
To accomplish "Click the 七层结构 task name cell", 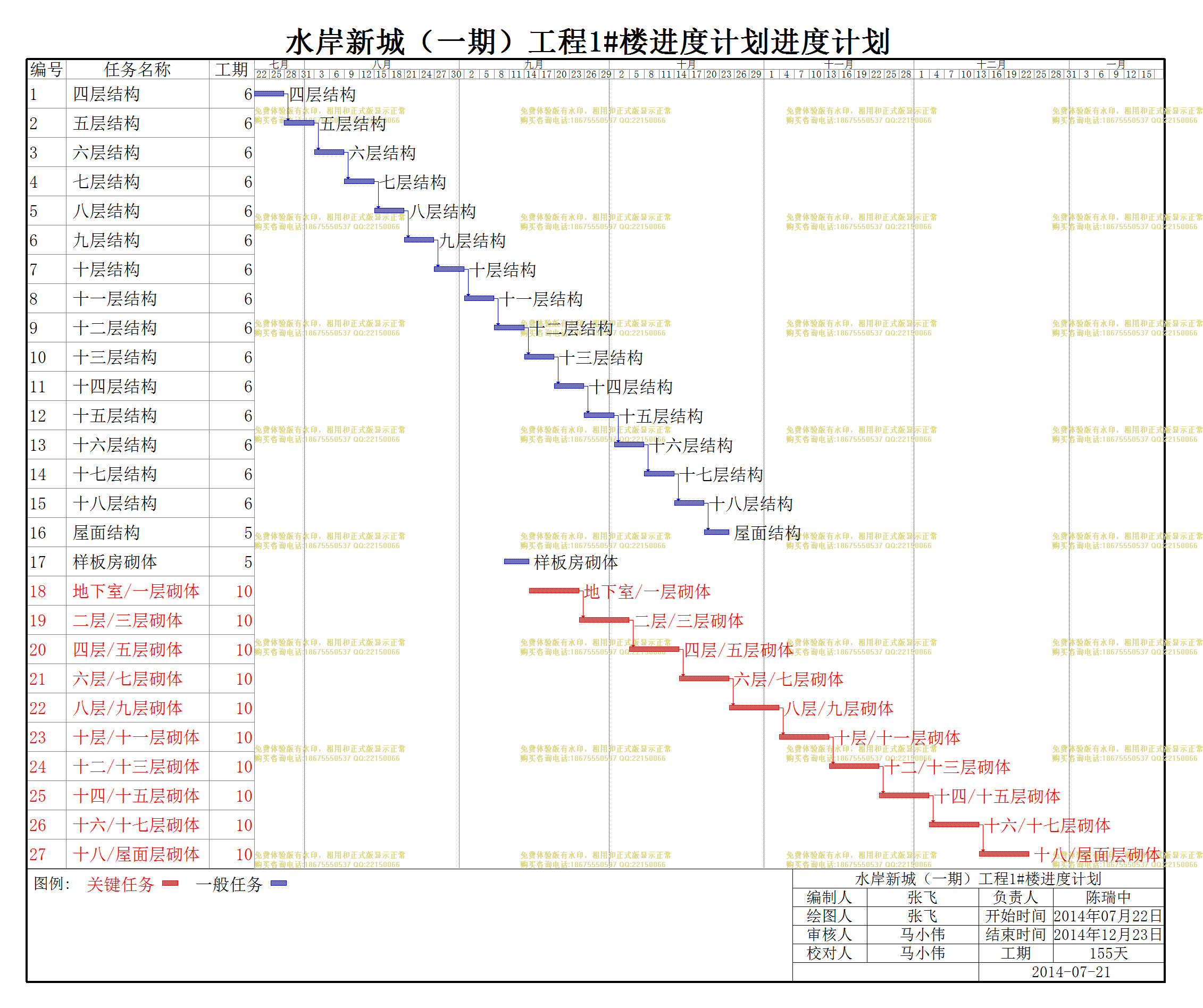I will [x=138, y=181].
